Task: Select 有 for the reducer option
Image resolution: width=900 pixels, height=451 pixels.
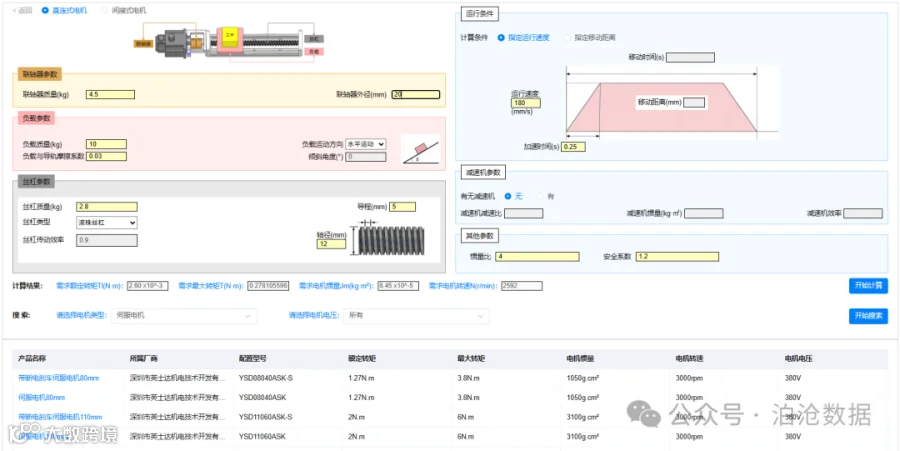Action: 546,196
